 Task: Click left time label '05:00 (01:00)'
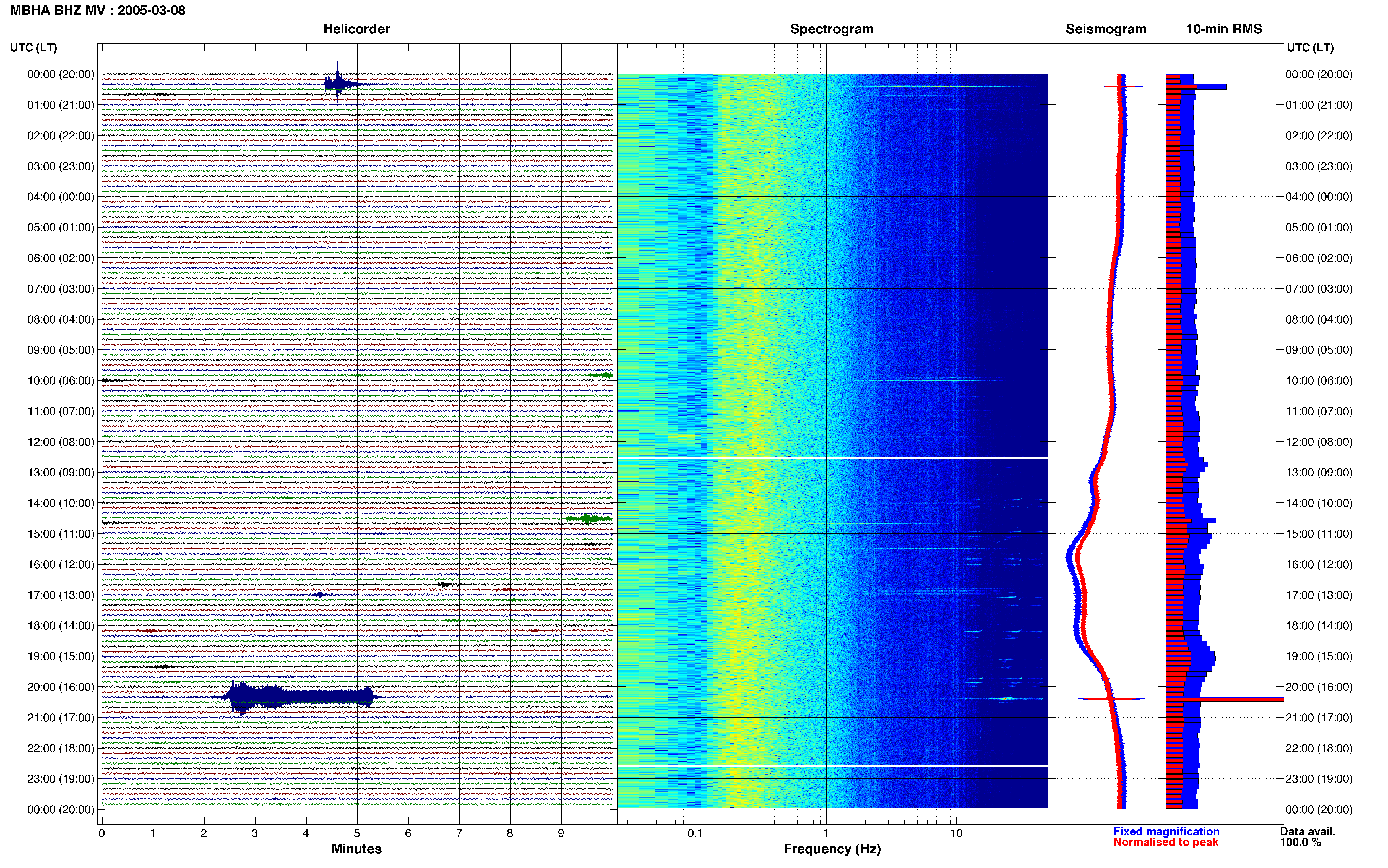(x=61, y=227)
